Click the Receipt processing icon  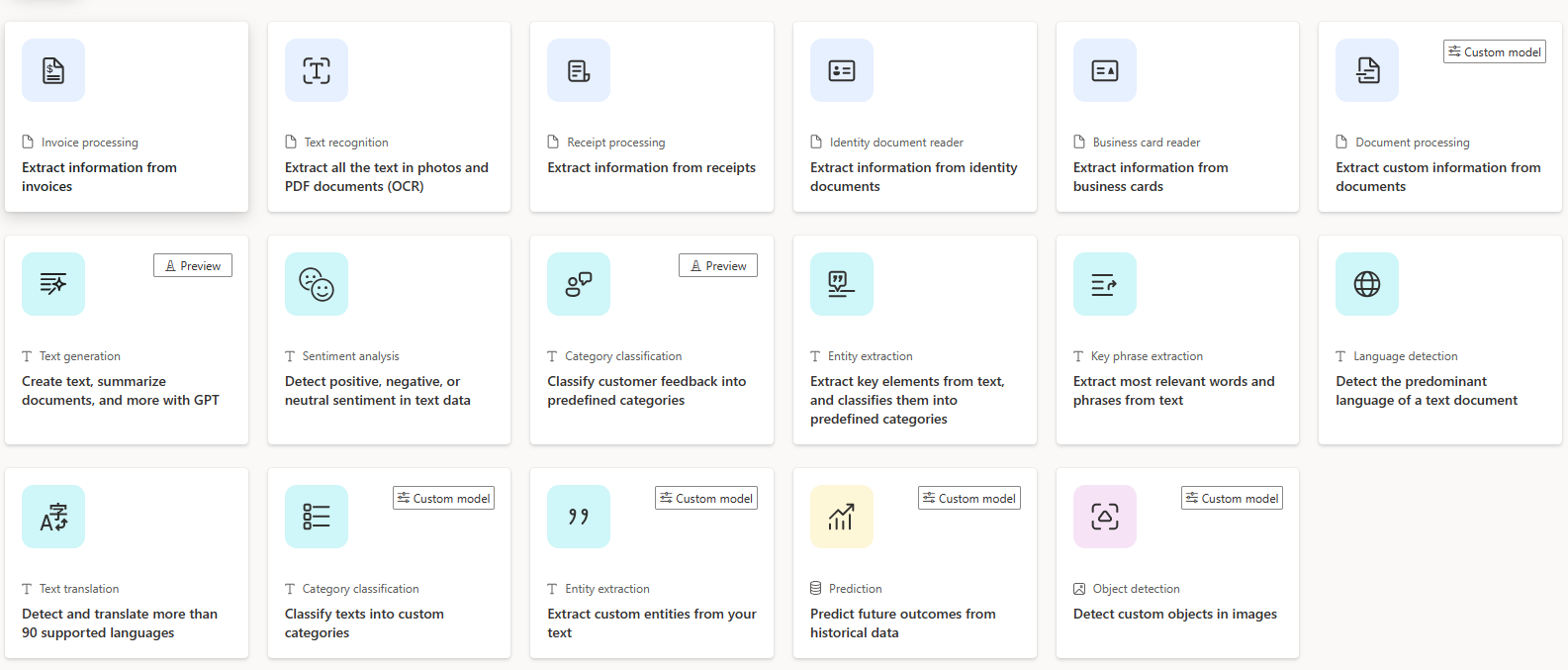click(579, 70)
